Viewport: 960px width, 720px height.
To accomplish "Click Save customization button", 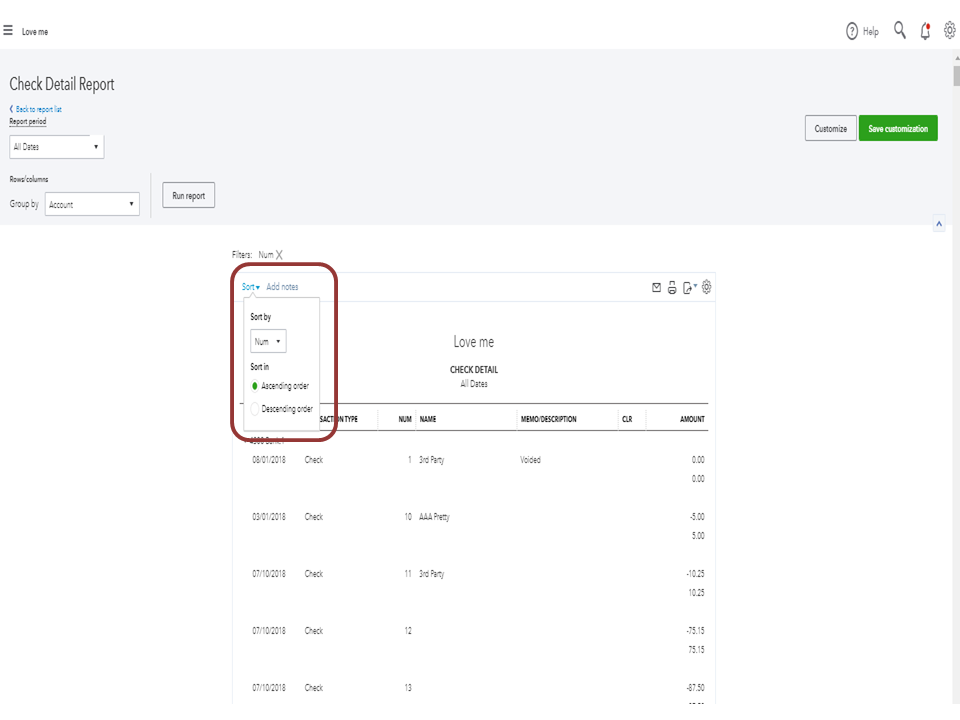I will [898, 129].
